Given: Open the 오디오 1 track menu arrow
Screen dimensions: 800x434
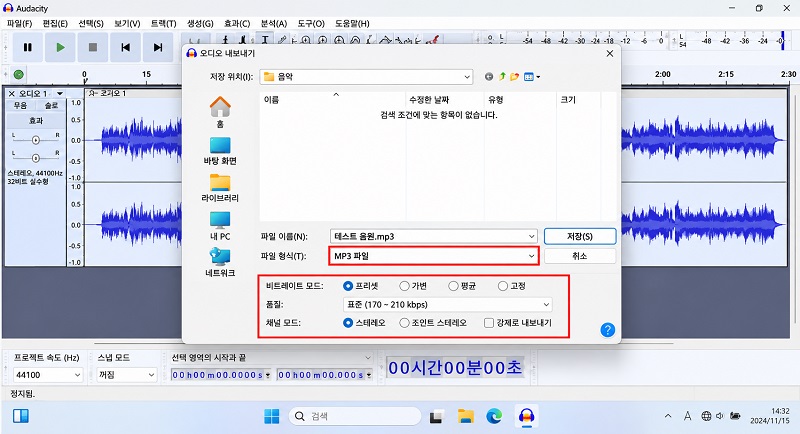Looking at the screenshot, I should [60, 94].
